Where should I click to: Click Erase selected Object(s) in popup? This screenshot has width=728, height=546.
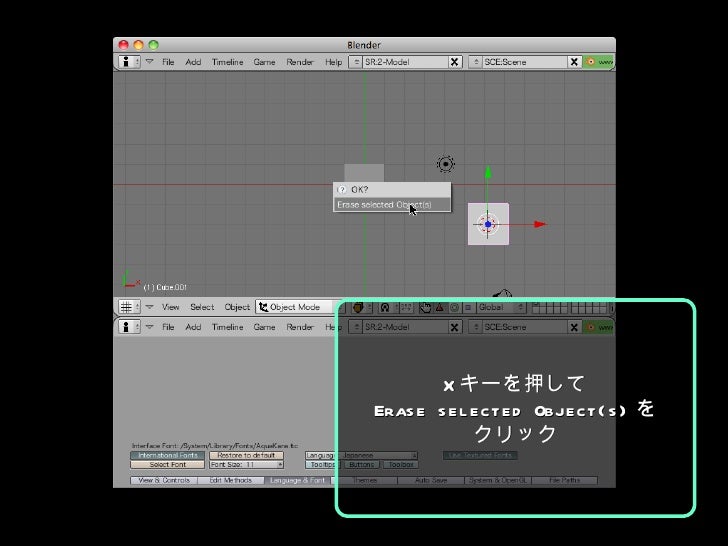pos(392,205)
